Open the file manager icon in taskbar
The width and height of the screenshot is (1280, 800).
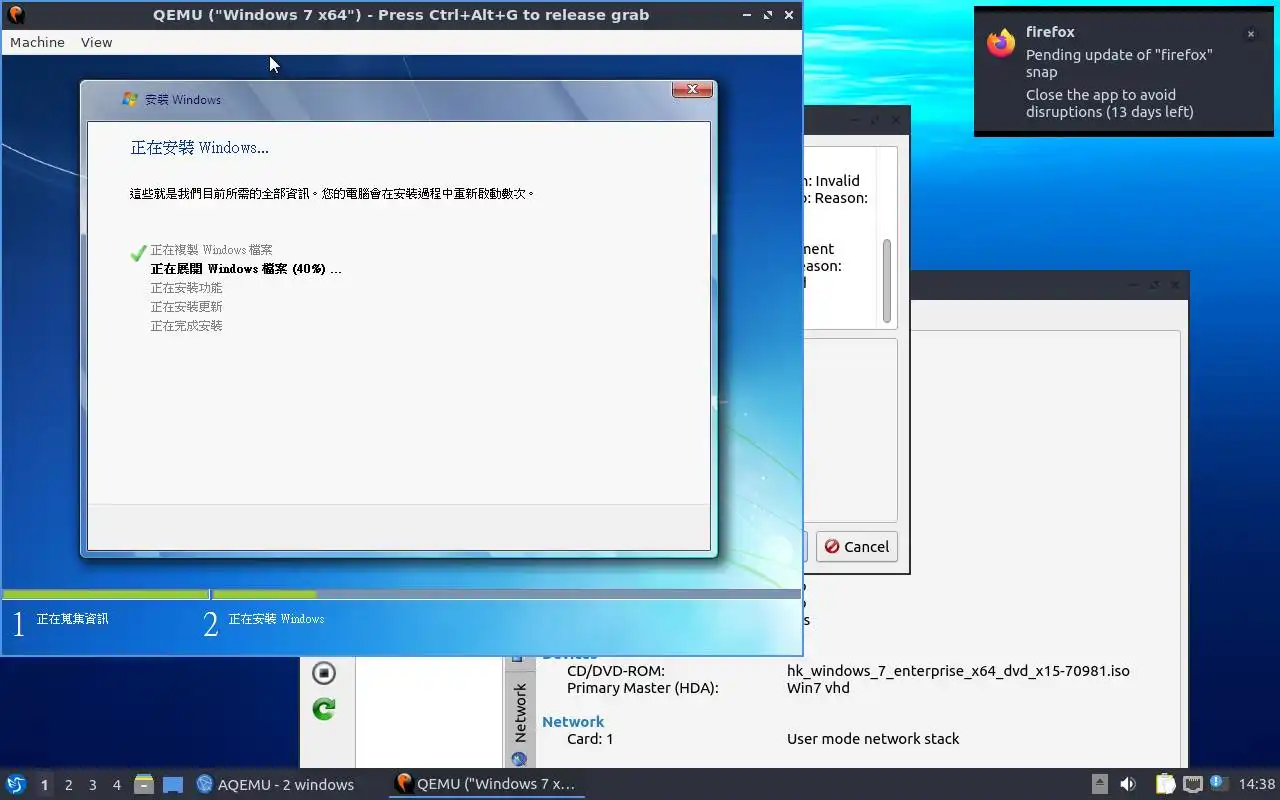pos(144,784)
